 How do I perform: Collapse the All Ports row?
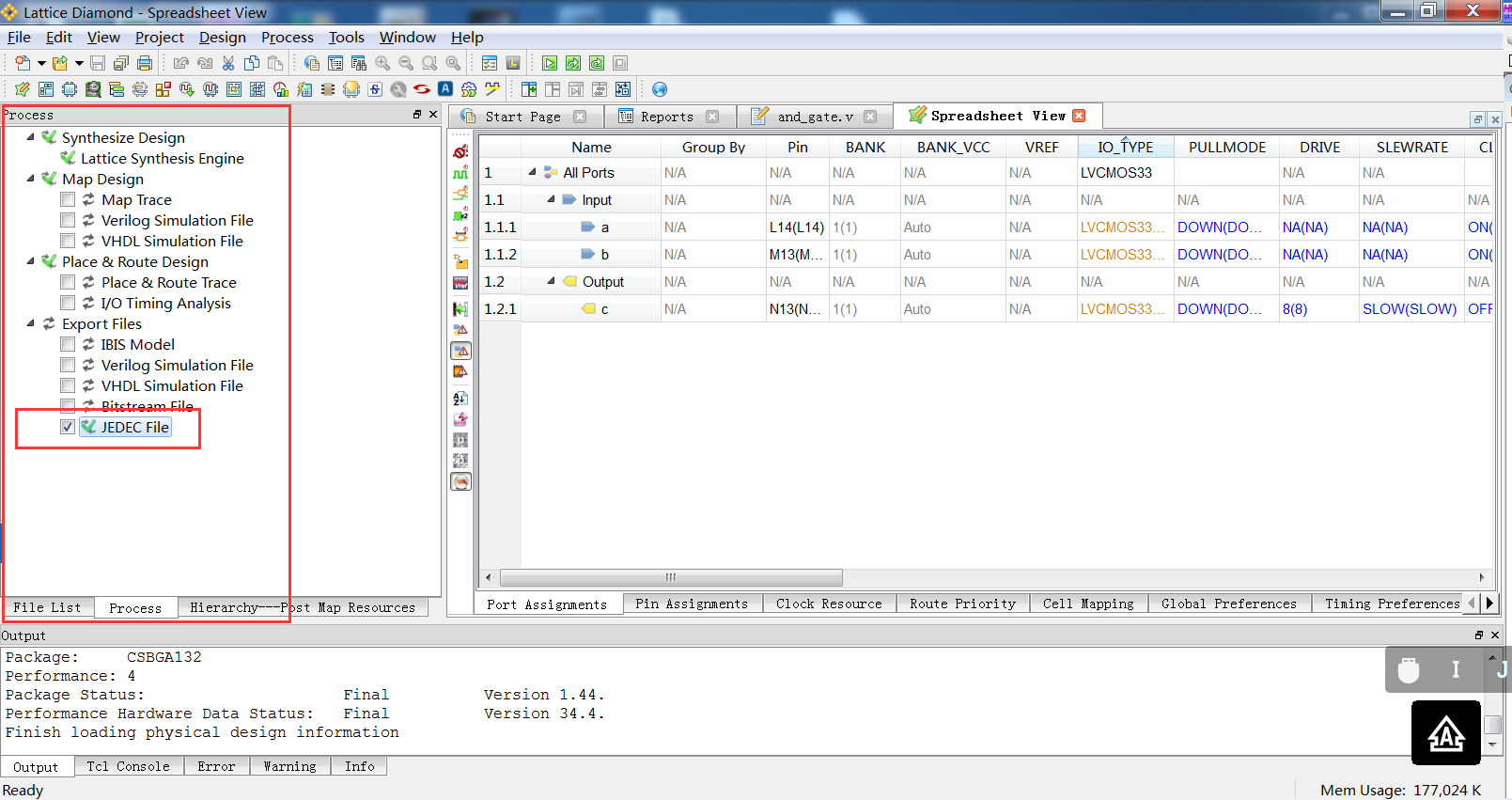tap(532, 172)
